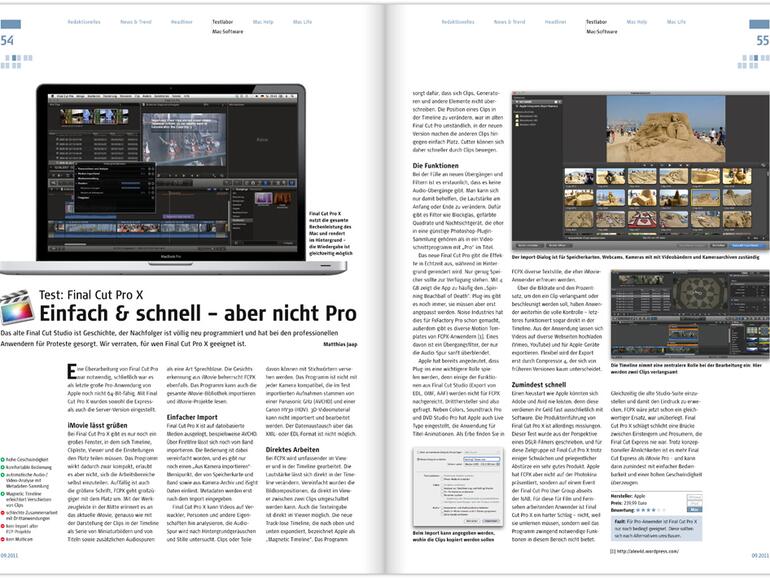The height and width of the screenshot is (578, 770).
Task: Open 'Mac Help' in page 55 header
Action: [637, 22]
